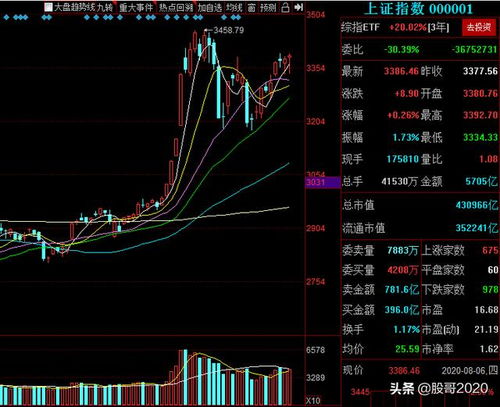Screen dimensions: 500x407
Task: Click the 2754 price axis label
Action: [316, 282]
